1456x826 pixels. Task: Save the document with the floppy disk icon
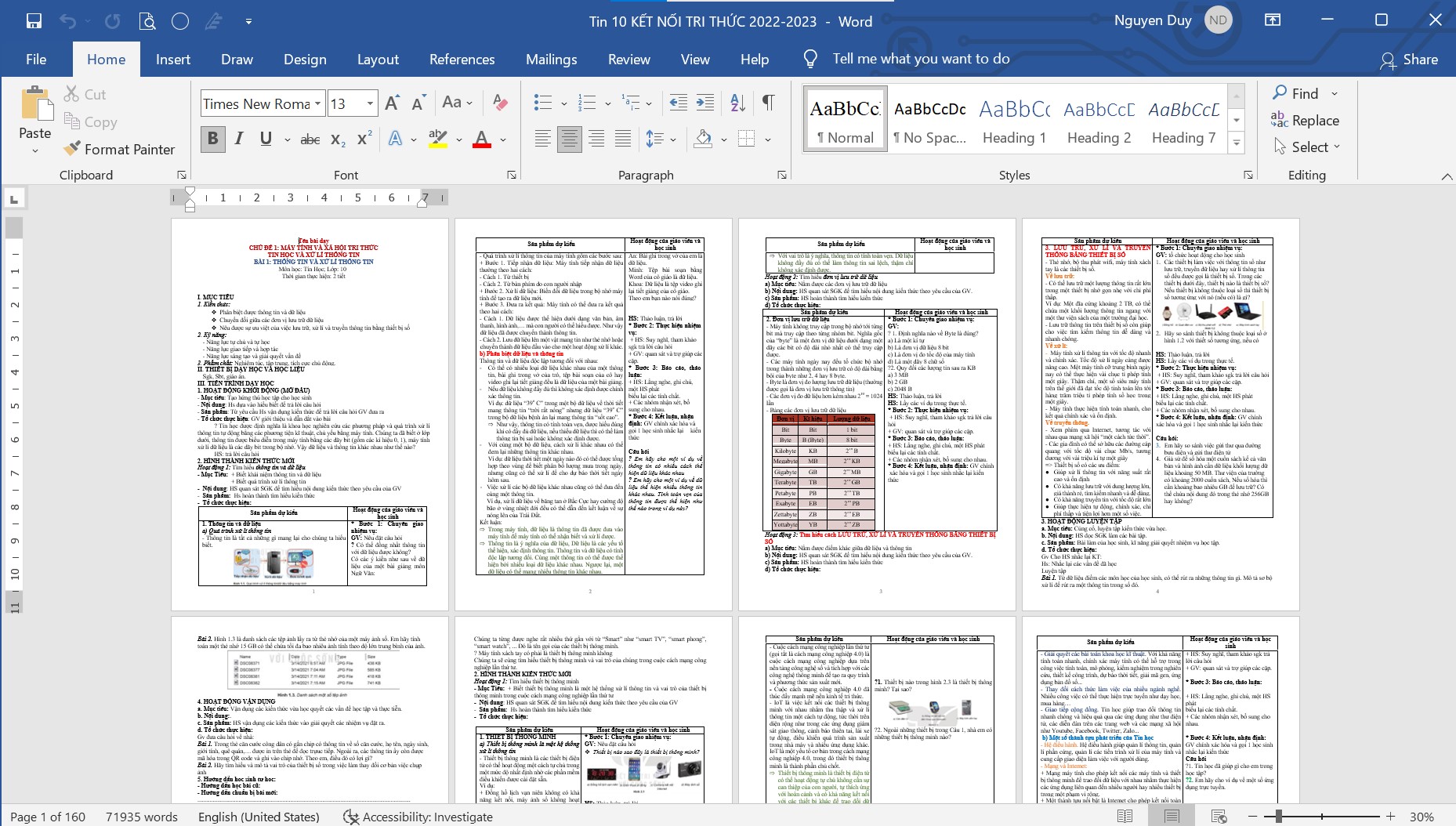(x=34, y=21)
